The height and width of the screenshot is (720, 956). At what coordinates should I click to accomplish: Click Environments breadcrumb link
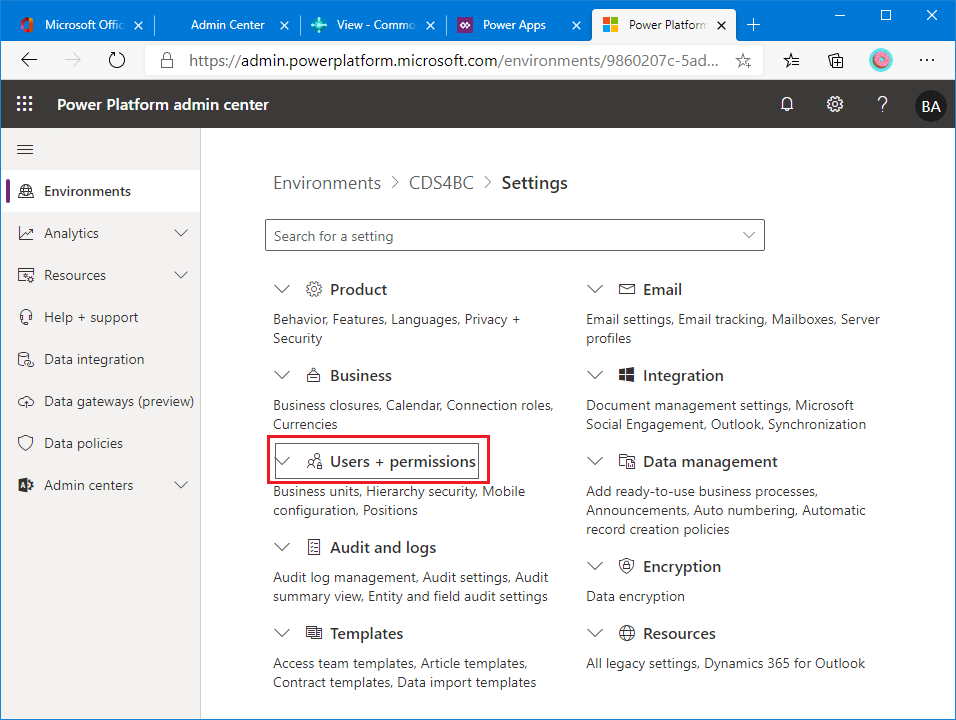tap(327, 183)
